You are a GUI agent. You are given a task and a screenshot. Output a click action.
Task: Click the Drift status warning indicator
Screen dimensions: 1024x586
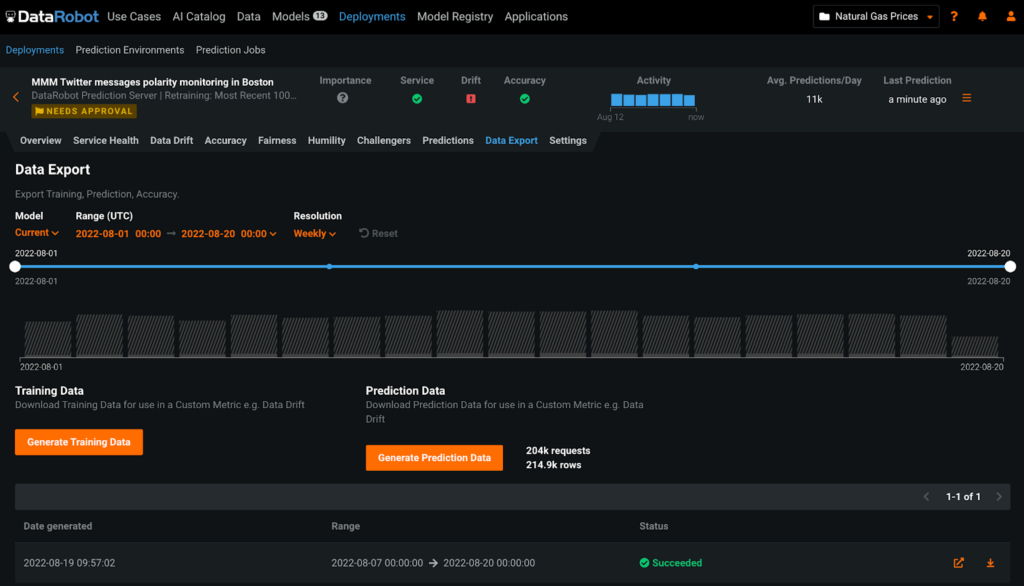470,99
